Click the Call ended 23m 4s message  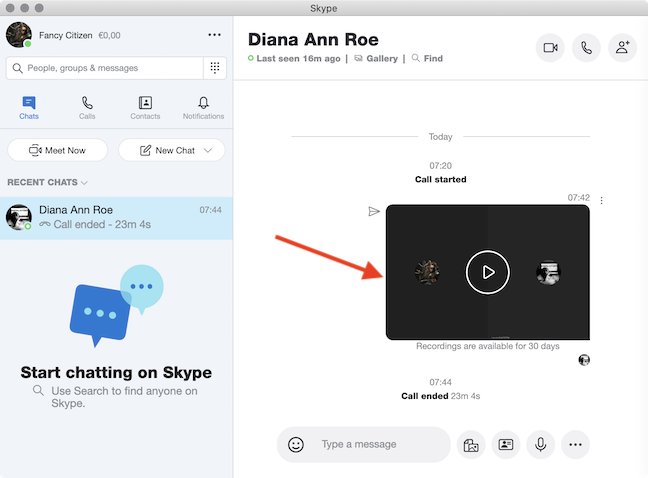click(x=441, y=396)
